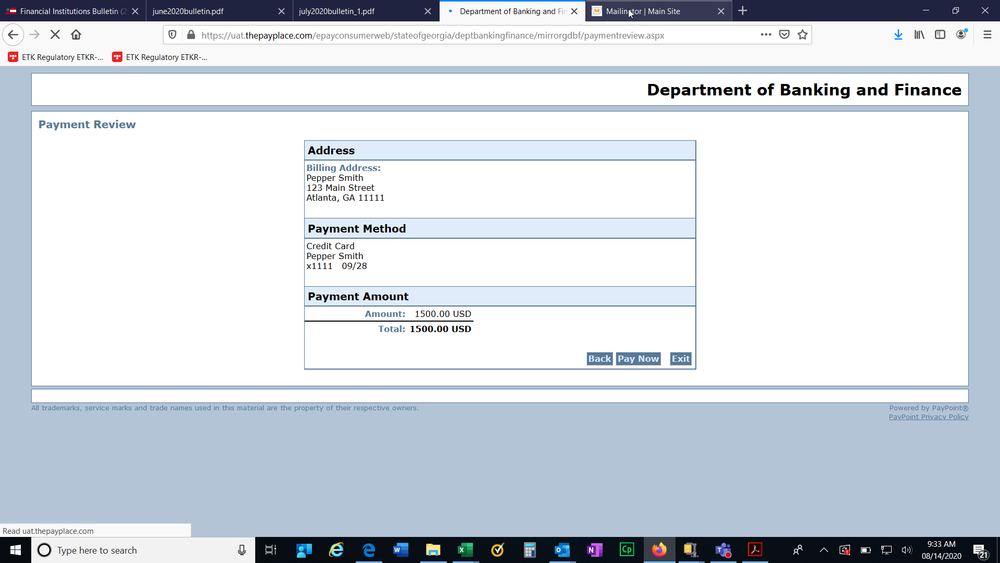Switch to the june2020bulletin.pdf tab
This screenshot has height=563, width=1000.
coord(209,11)
